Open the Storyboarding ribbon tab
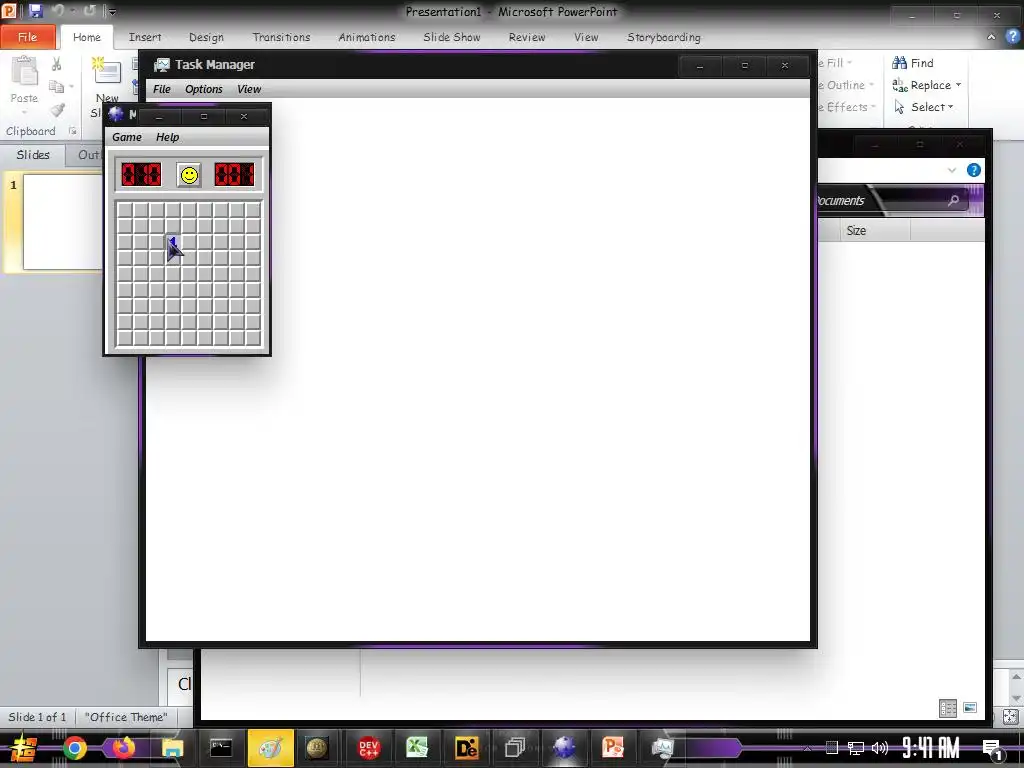Viewport: 1024px width, 768px height. 664,37
